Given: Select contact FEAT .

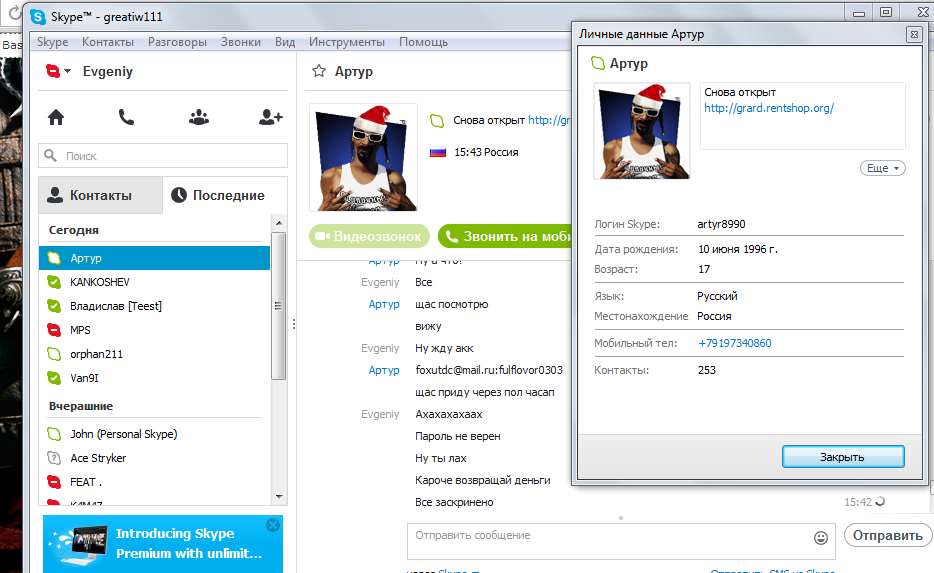Looking at the screenshot, I should 154,482.
